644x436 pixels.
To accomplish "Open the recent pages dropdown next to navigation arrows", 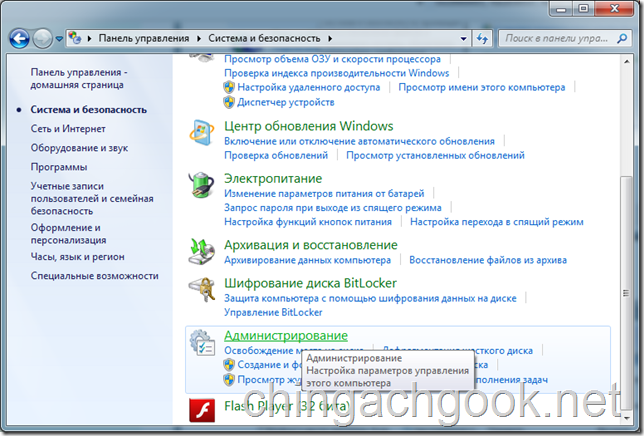I will pyautogui.click(x=60, y=39).
